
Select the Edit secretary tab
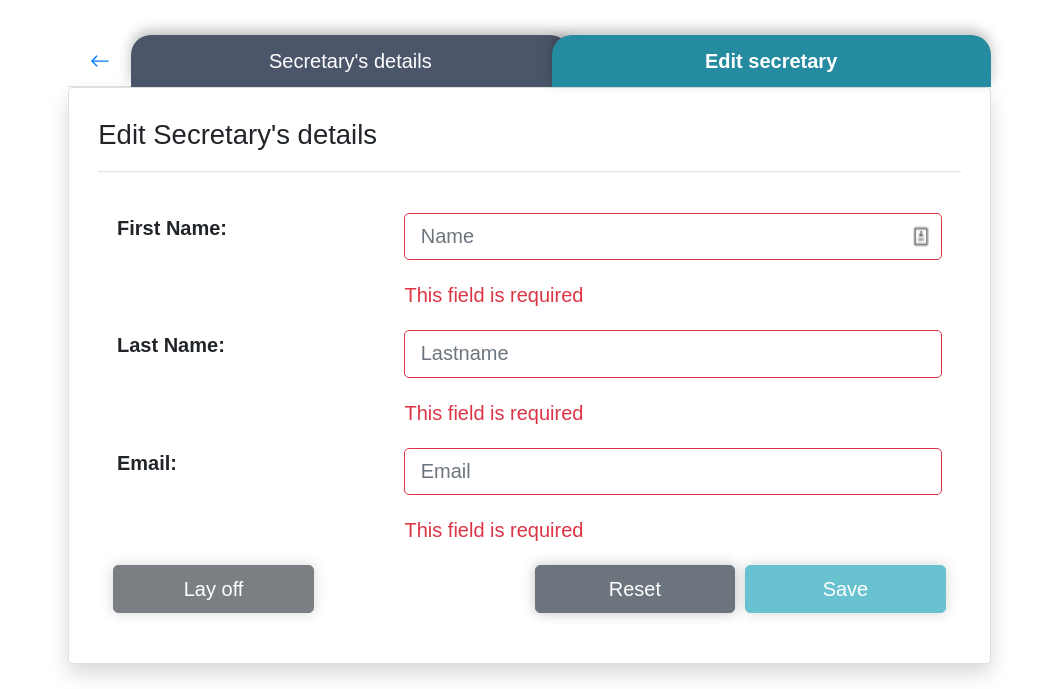click(x=771, y=61)
